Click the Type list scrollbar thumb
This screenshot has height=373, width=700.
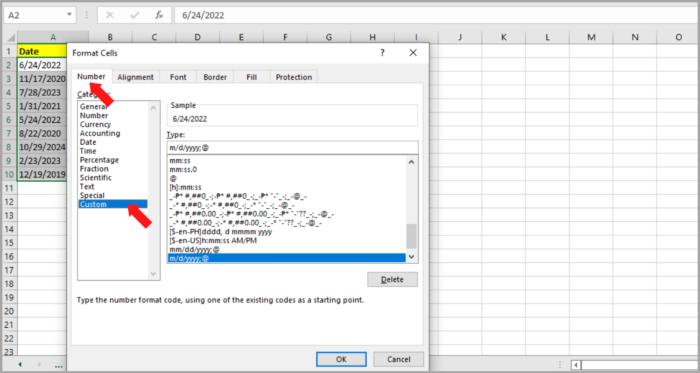(411, 236)
